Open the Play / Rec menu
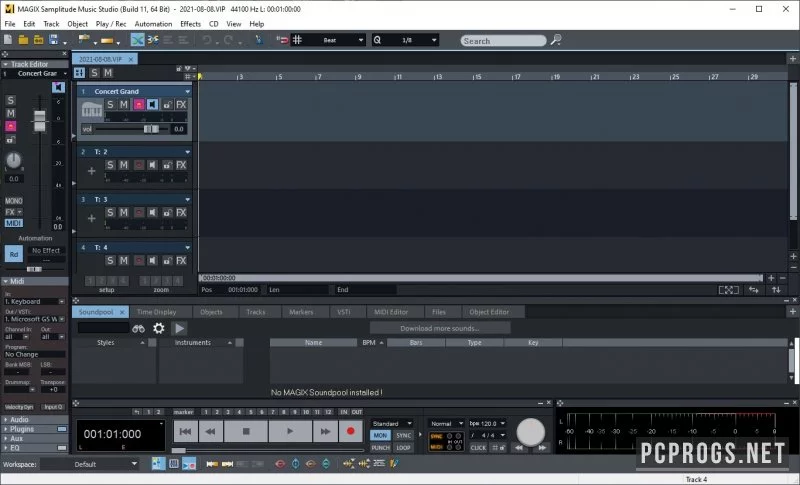800x485 pixels. 111,23
